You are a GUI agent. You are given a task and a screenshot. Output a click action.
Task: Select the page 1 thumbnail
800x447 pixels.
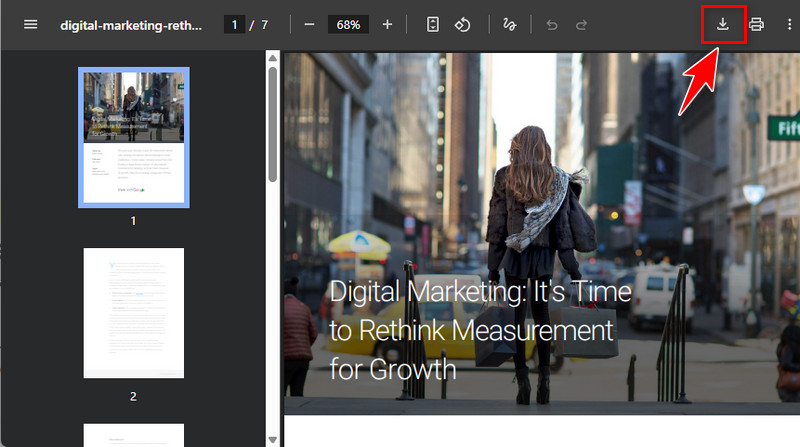point(133,137)
